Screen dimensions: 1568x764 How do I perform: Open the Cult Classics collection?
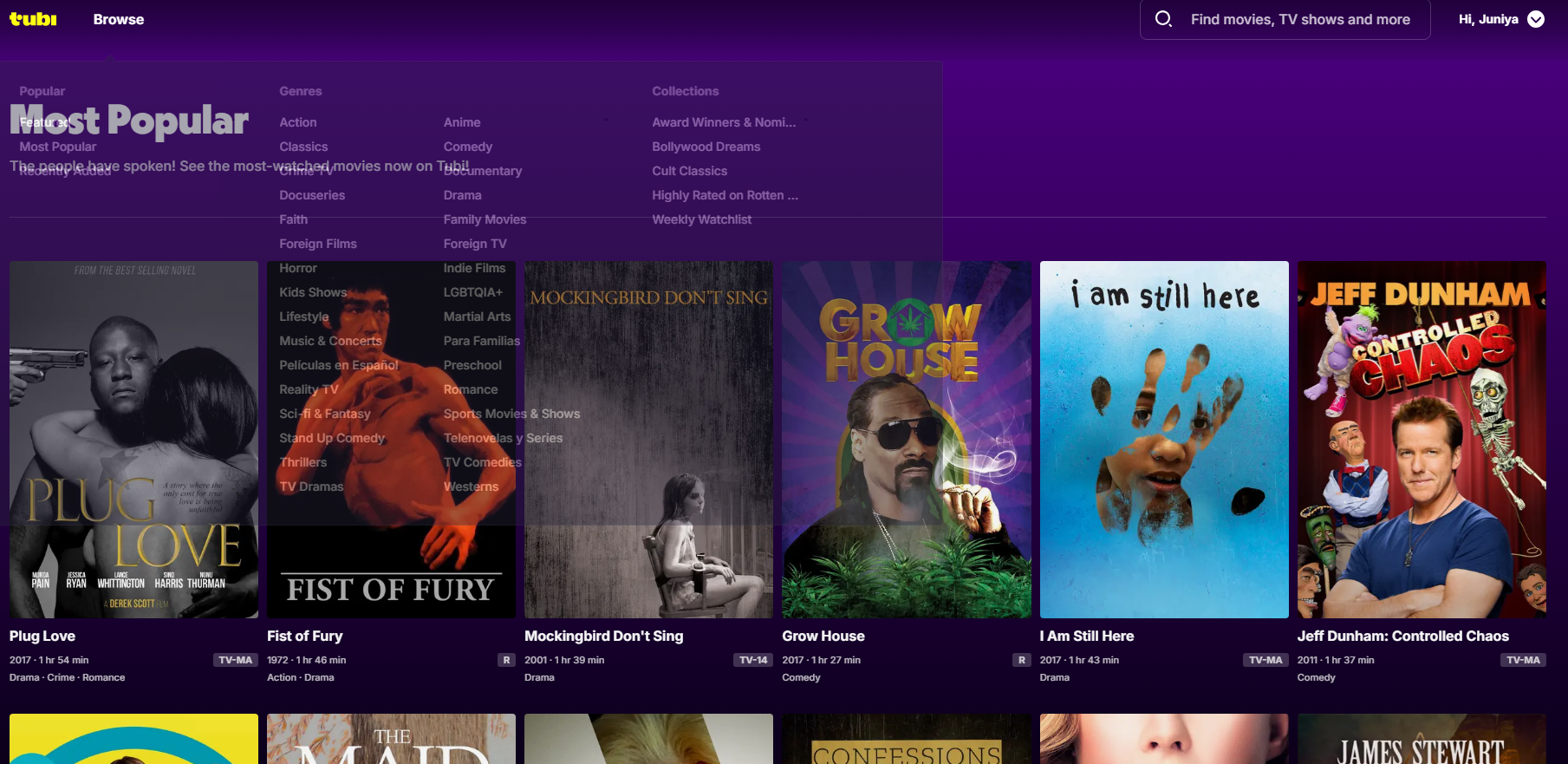point(690,171)
